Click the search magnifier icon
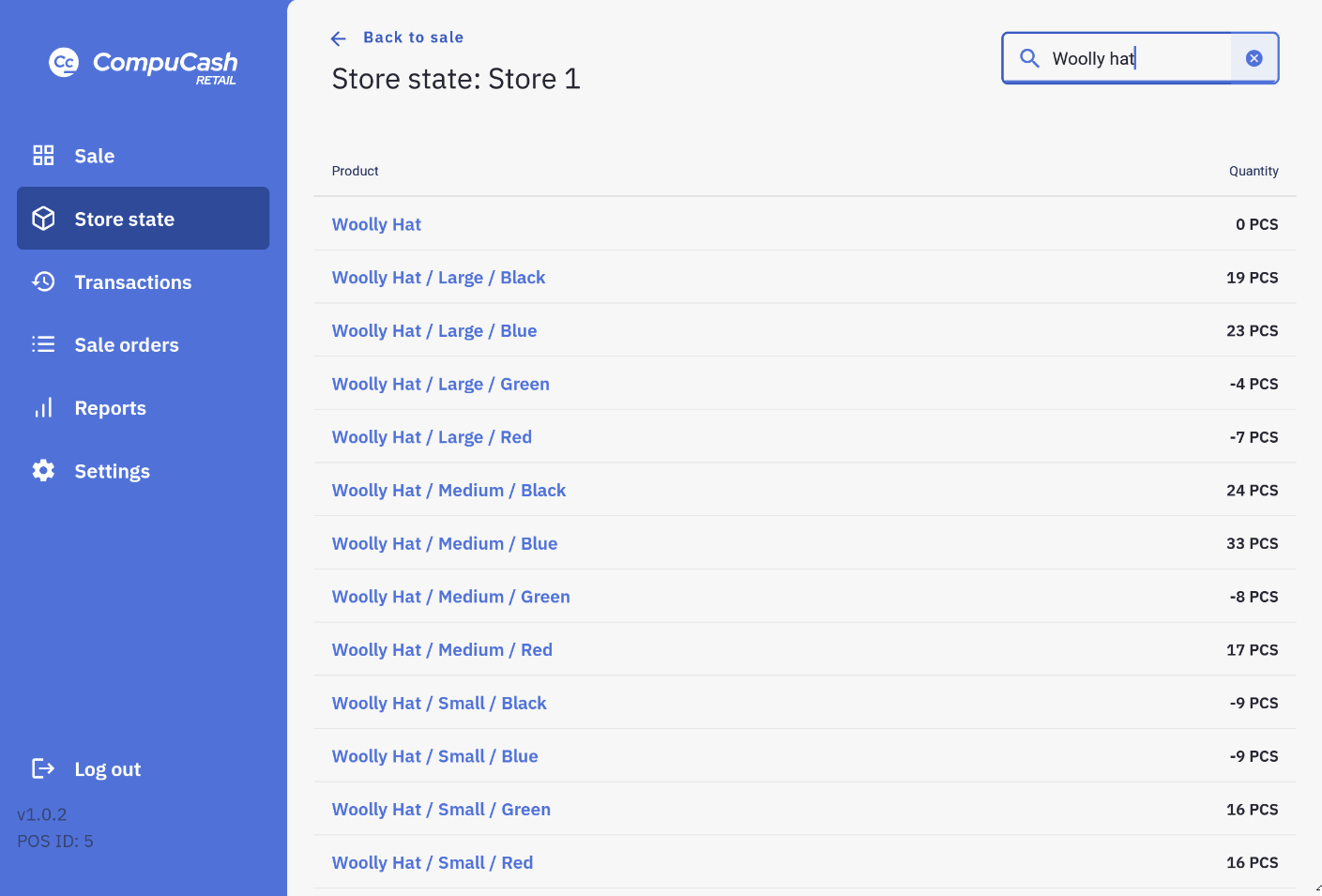The image size is (1322, 896). 1029,58
